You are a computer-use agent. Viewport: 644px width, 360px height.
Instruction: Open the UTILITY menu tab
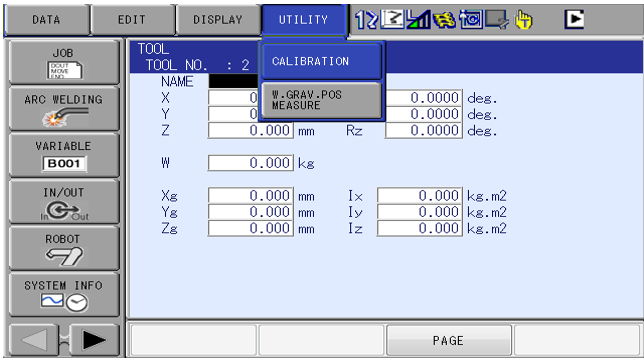click(304, 20)
